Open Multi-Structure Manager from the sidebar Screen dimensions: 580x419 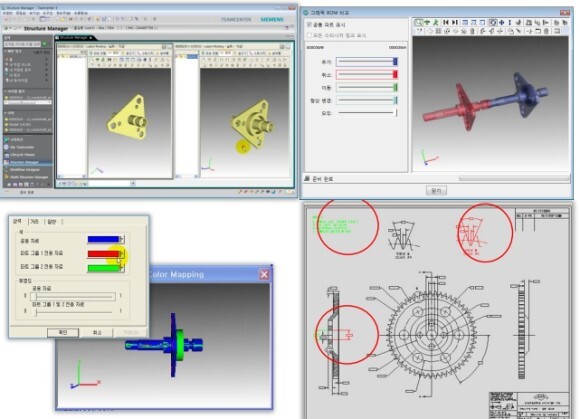tap(29, 177)
